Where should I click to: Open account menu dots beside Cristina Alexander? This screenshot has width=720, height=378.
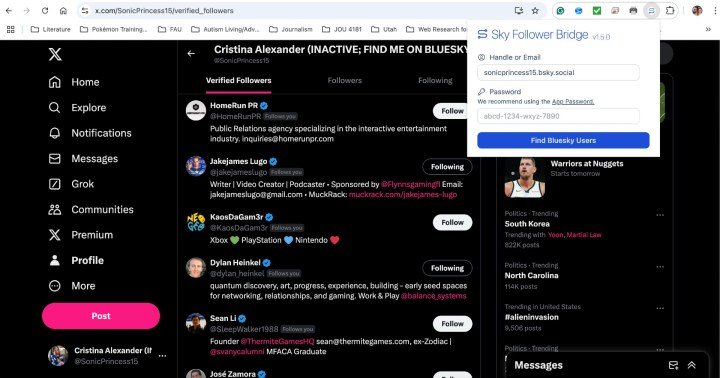(x=162, y=356)
